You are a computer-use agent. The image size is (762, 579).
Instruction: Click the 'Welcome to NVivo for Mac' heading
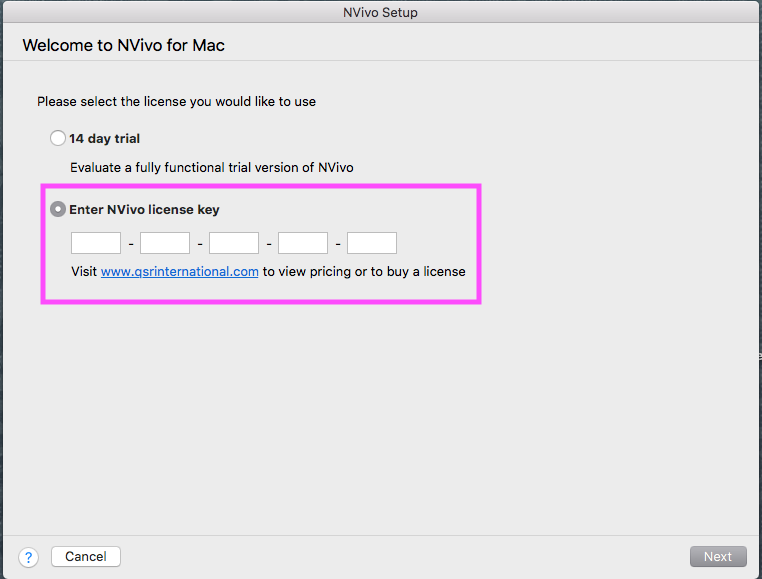pyautogui.click(x=123, y=45)
